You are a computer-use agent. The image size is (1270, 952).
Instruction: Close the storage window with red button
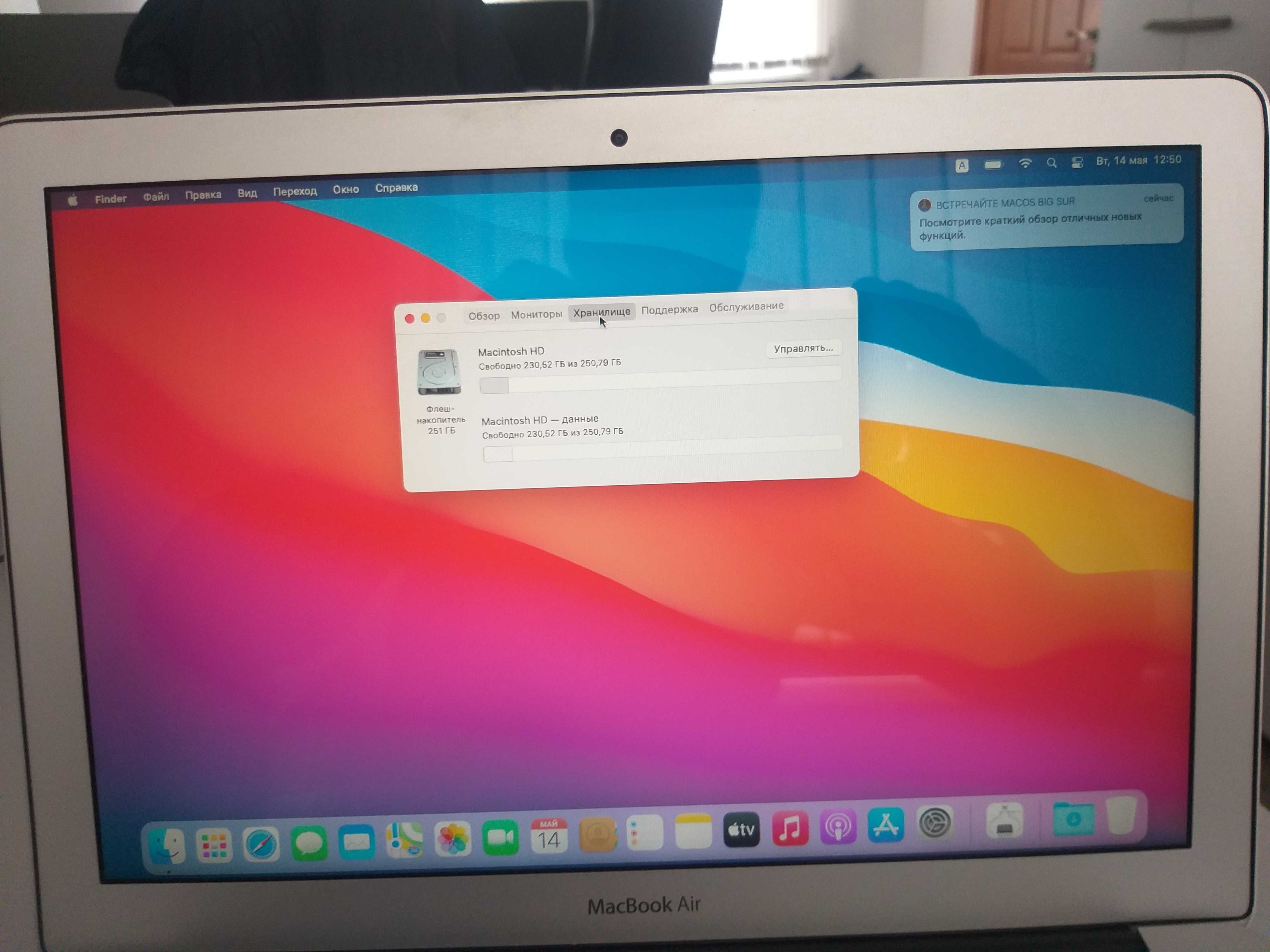[409, 318]
